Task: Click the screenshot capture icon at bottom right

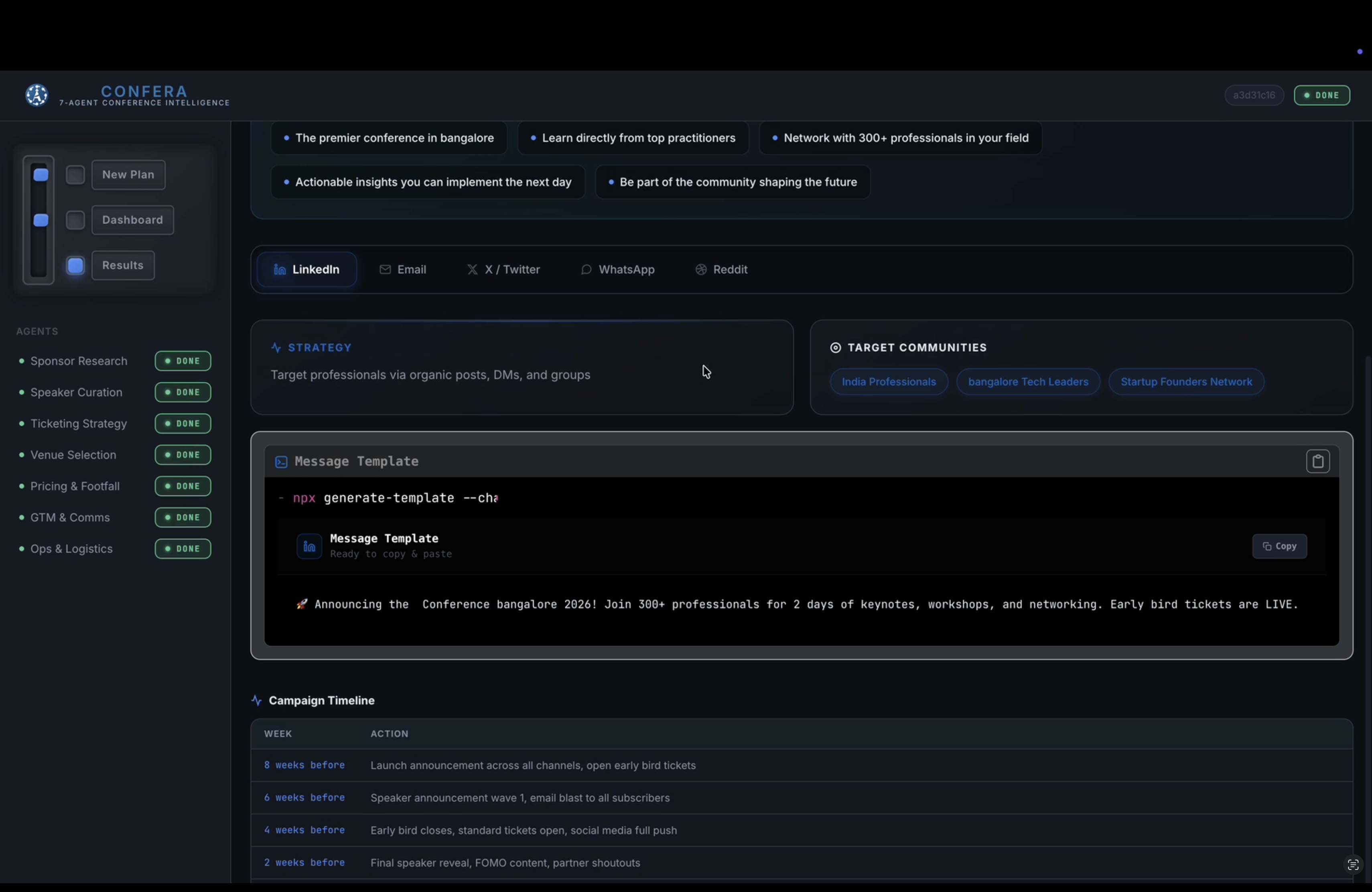Action: click(1352, 865)
